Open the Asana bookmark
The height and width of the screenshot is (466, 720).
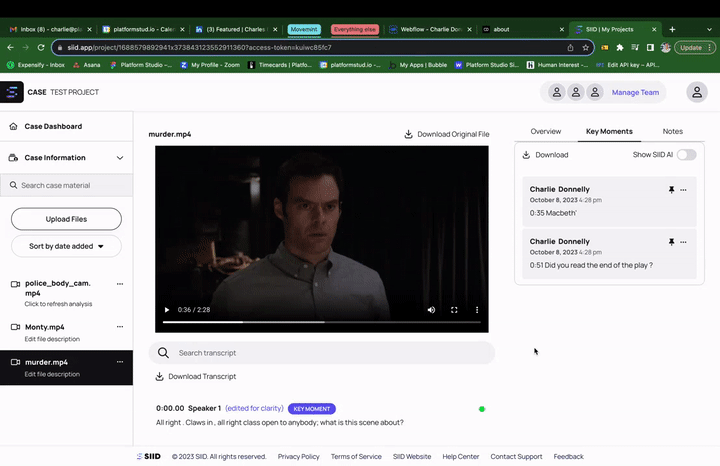click(87, 65)
